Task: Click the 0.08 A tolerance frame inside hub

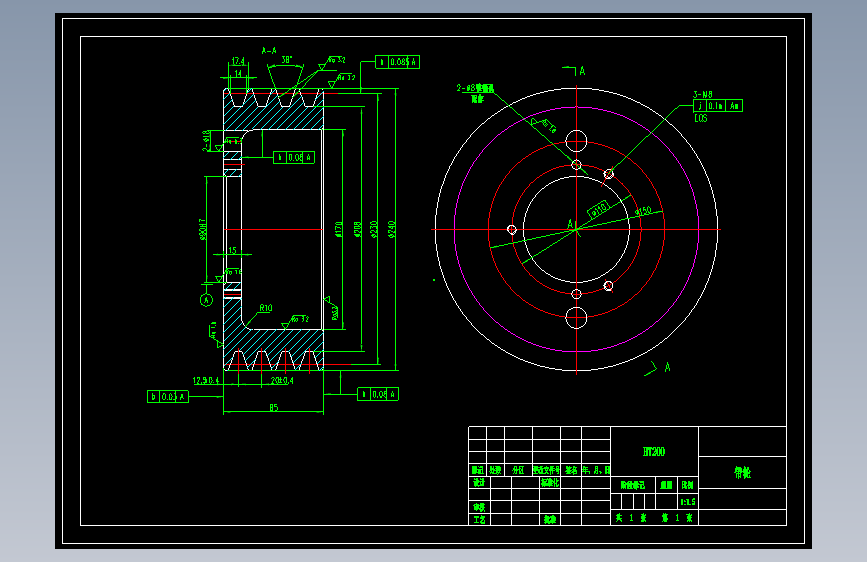Action: [294, 158]
